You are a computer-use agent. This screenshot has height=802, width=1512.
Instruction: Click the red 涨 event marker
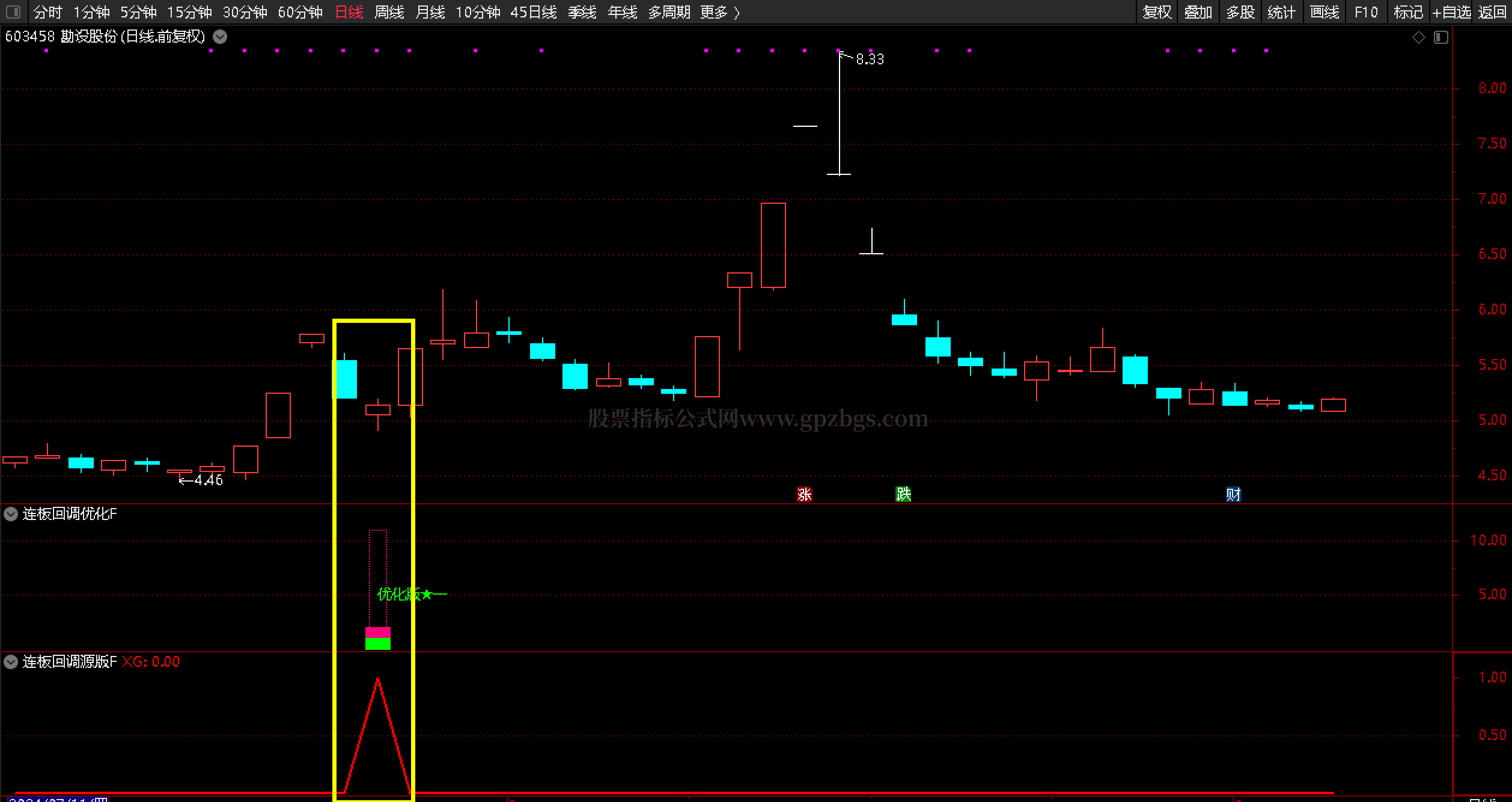coord(804,494)
